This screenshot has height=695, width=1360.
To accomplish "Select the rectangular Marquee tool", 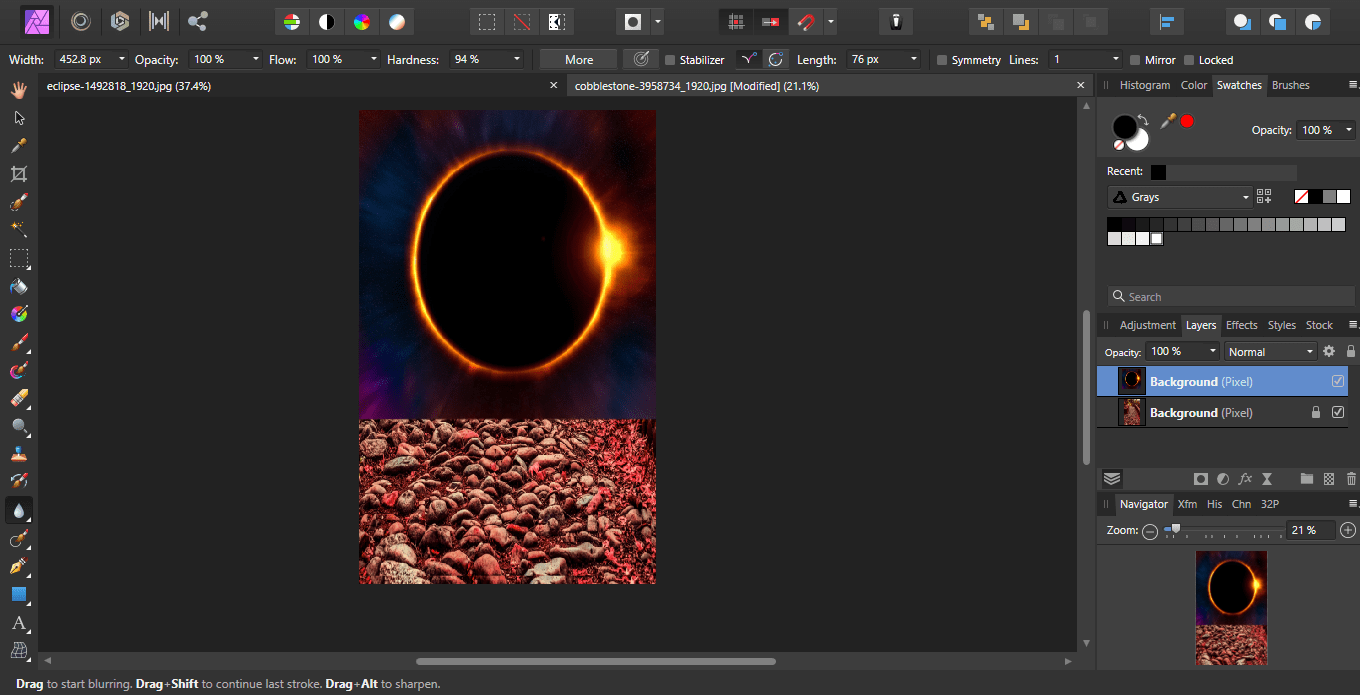I will [x=17, y=259].
